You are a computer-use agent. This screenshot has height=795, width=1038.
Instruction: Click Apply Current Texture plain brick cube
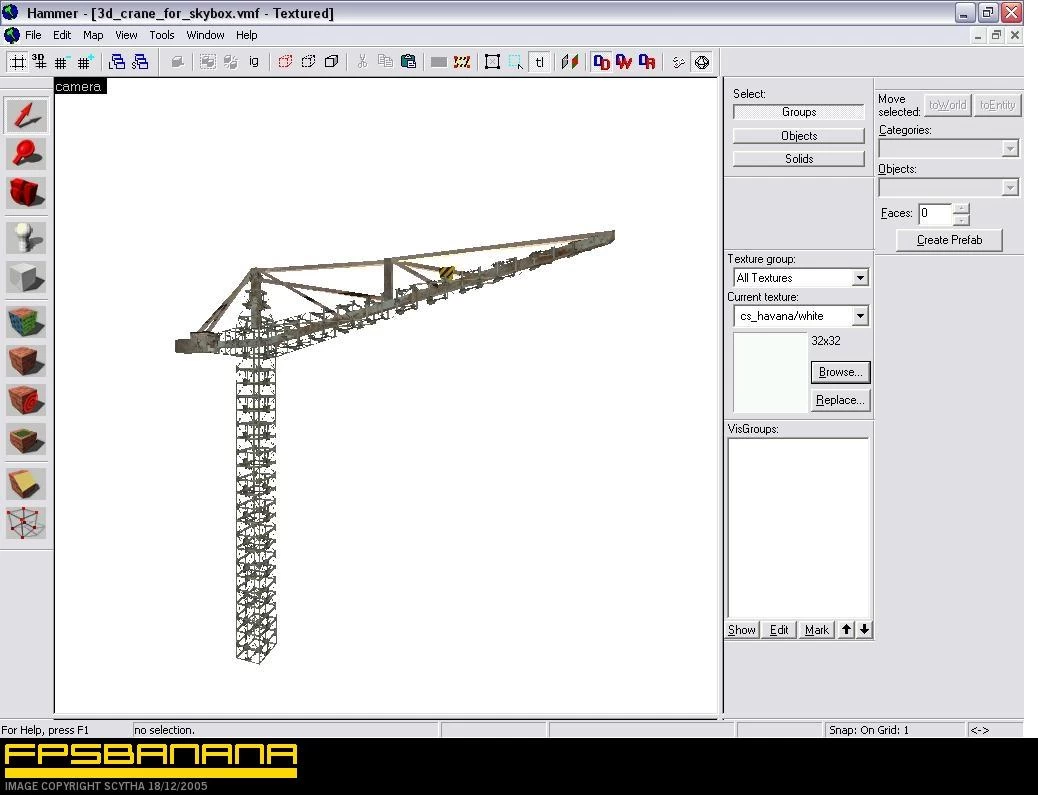[x=26, y=361]
